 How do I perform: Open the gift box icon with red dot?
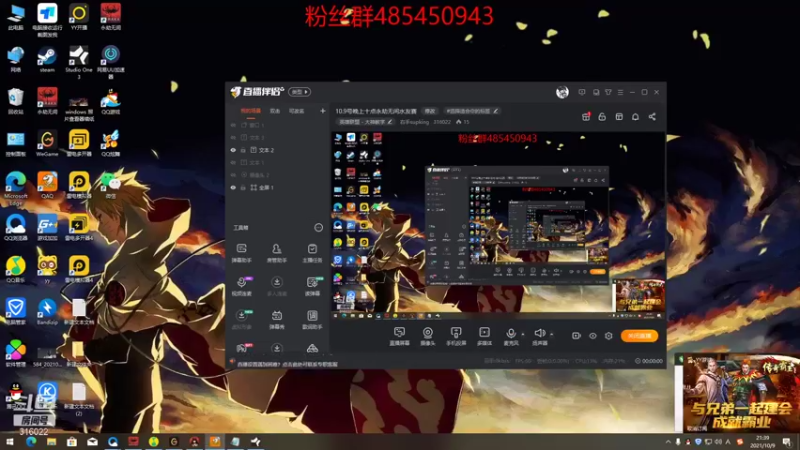tap(586, 117)
